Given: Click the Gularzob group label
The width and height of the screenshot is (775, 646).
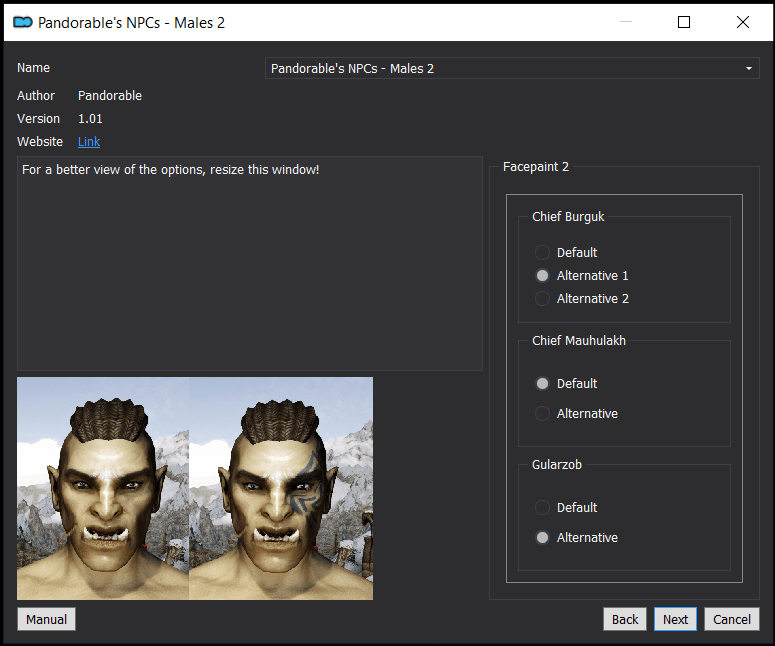Looking at the screenshot, I should pos(557,465).
